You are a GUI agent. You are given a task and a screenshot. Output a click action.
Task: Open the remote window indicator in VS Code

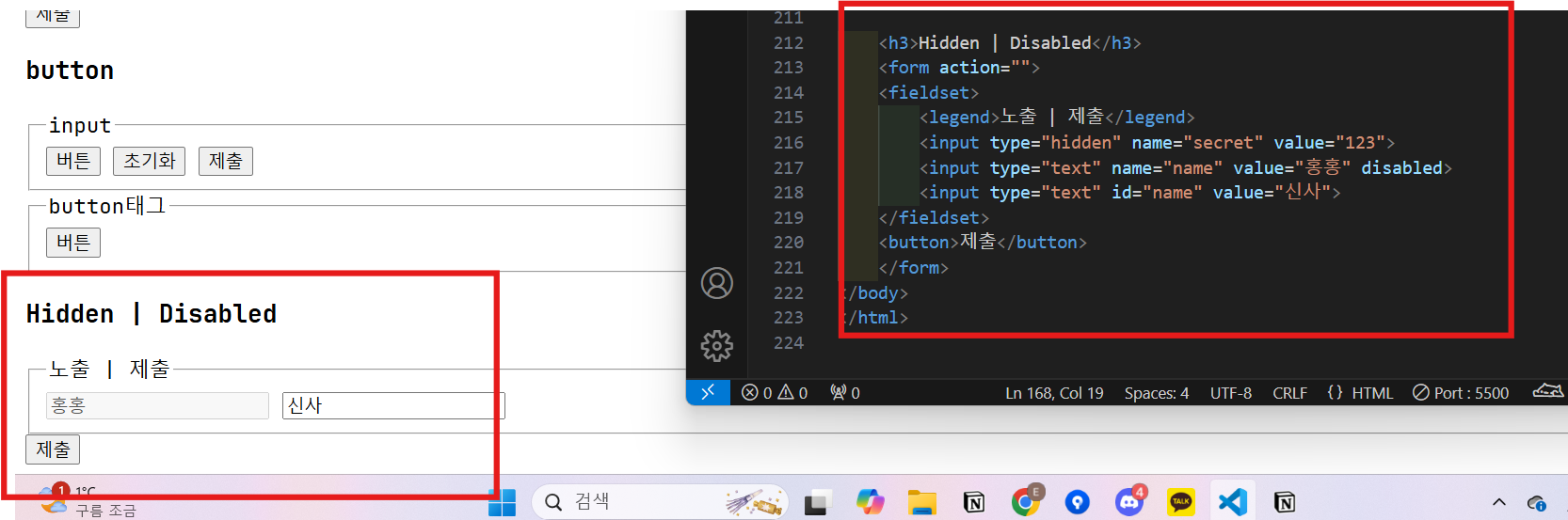(707, 392)
